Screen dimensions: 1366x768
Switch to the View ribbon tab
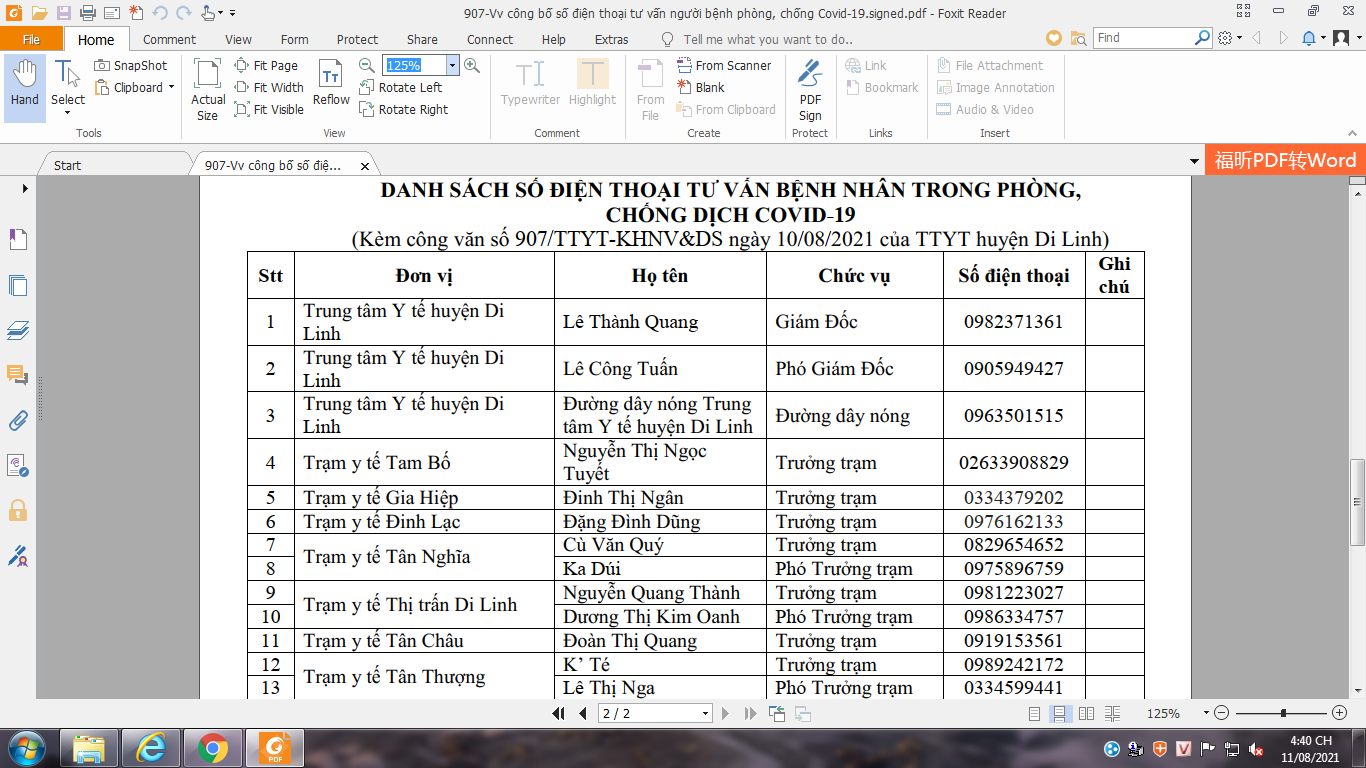pos(238,39)
